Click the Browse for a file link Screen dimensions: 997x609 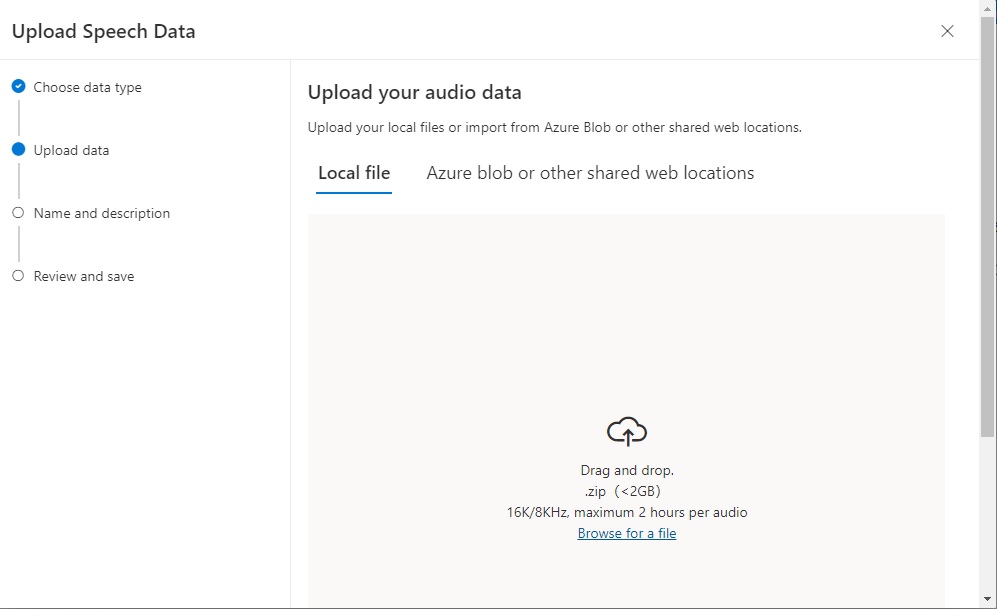point(627,533)
